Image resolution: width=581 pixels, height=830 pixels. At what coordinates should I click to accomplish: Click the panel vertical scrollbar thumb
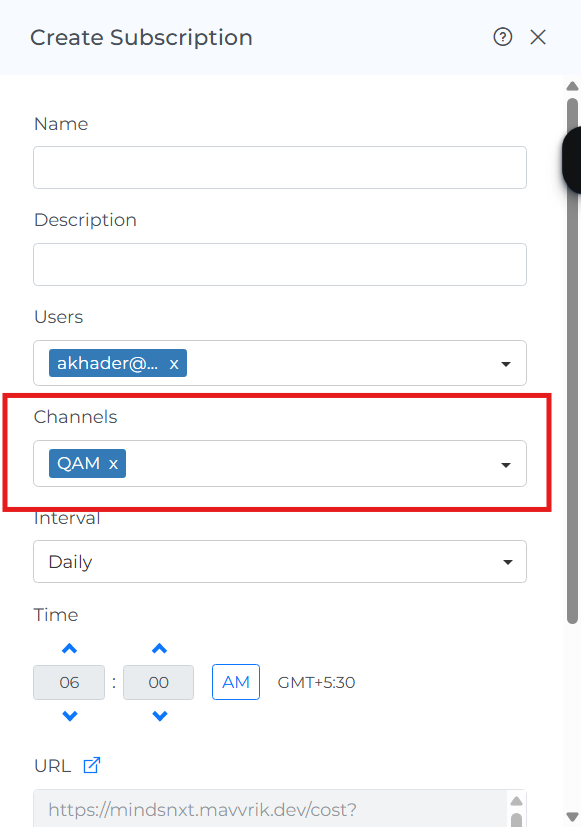[572, 361]
